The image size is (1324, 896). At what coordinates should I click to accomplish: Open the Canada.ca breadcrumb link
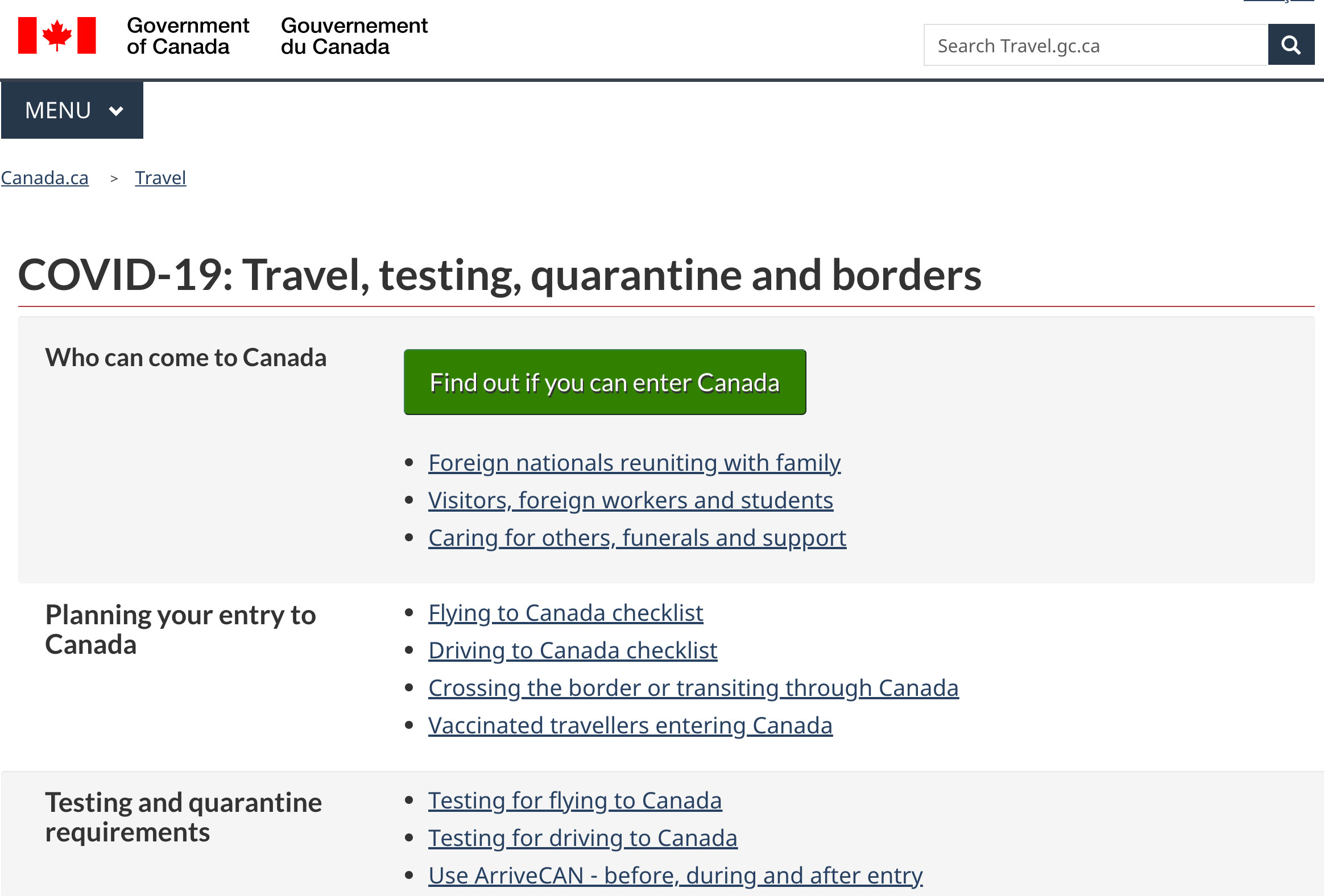click(x=45, y=179)
